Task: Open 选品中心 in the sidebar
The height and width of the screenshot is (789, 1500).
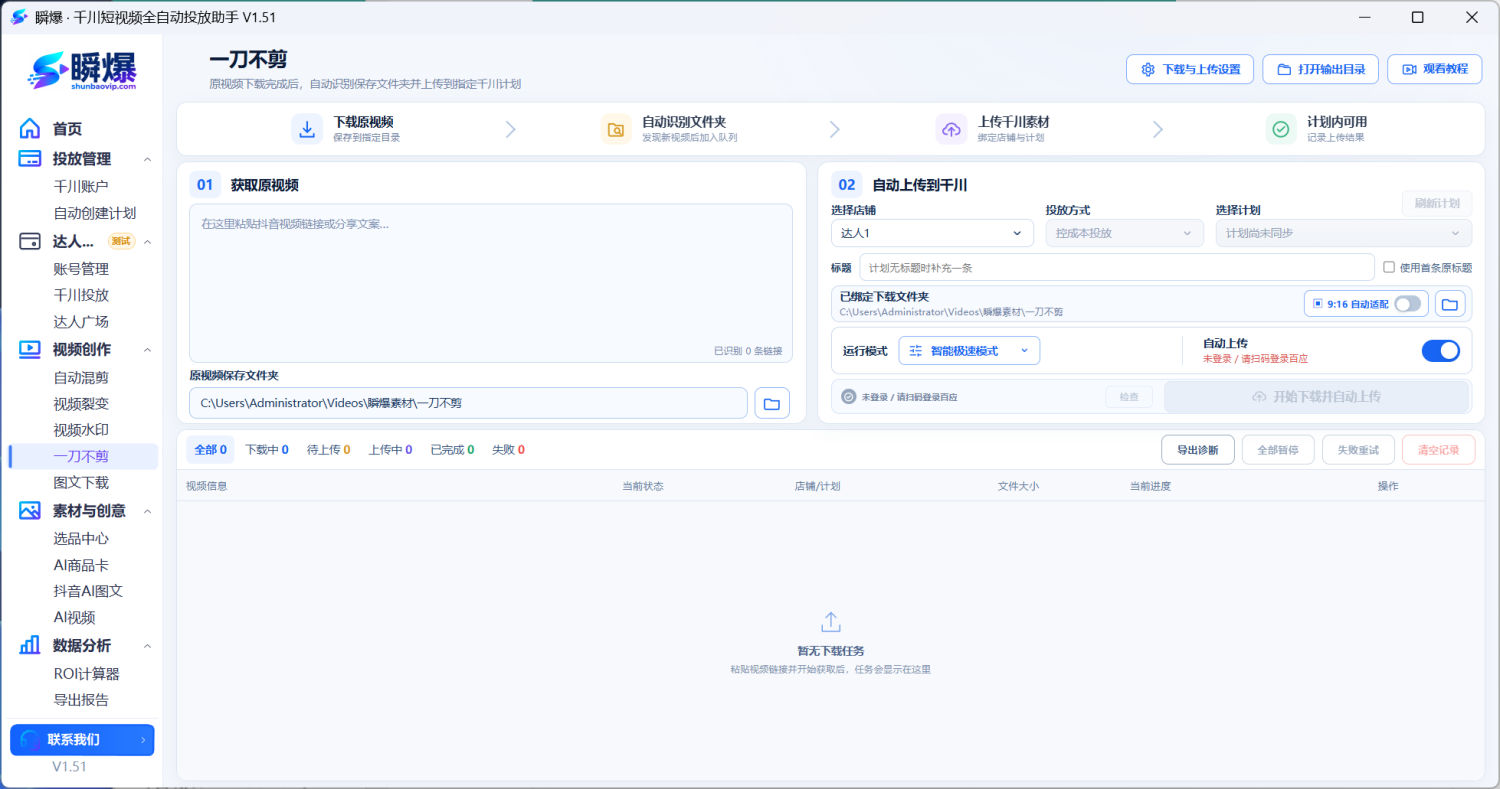Action: pyautogui.click(x=81, y=538)
